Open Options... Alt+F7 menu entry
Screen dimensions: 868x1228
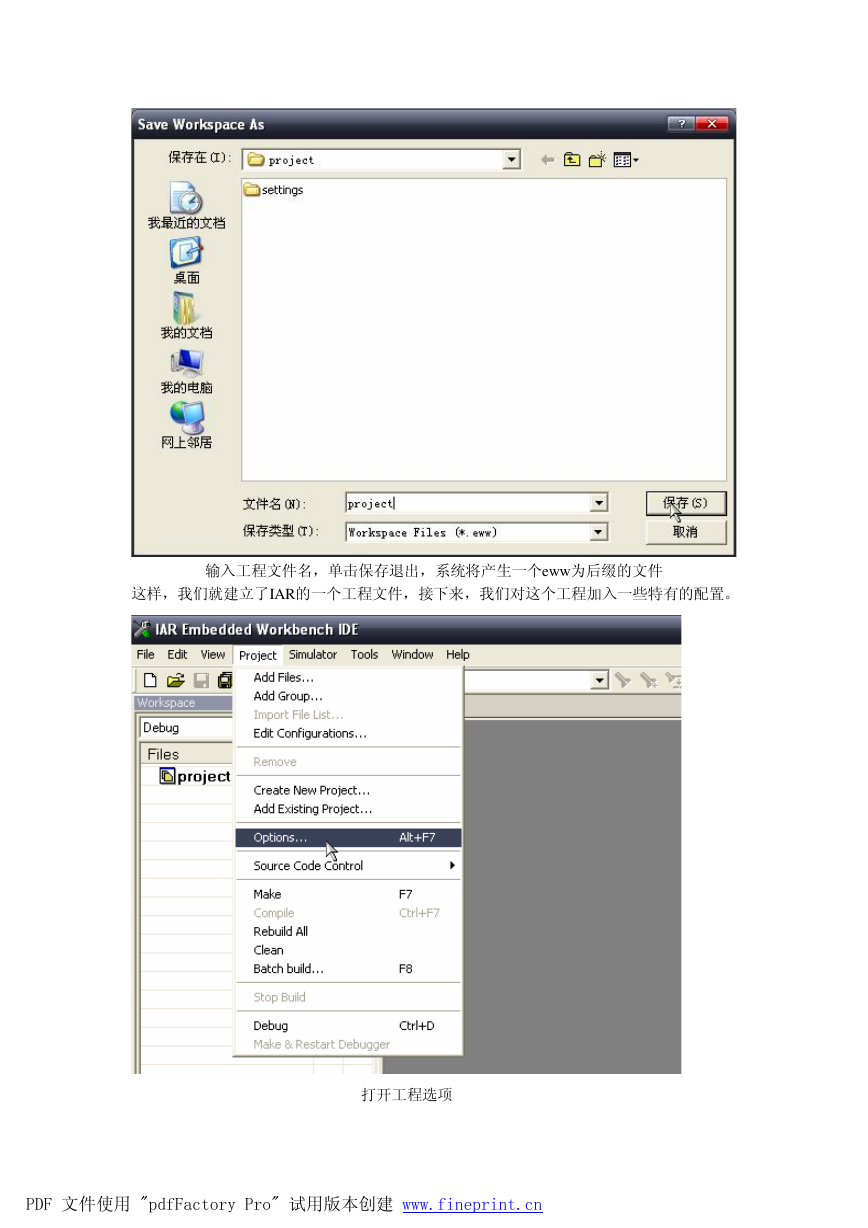(347, 838)
